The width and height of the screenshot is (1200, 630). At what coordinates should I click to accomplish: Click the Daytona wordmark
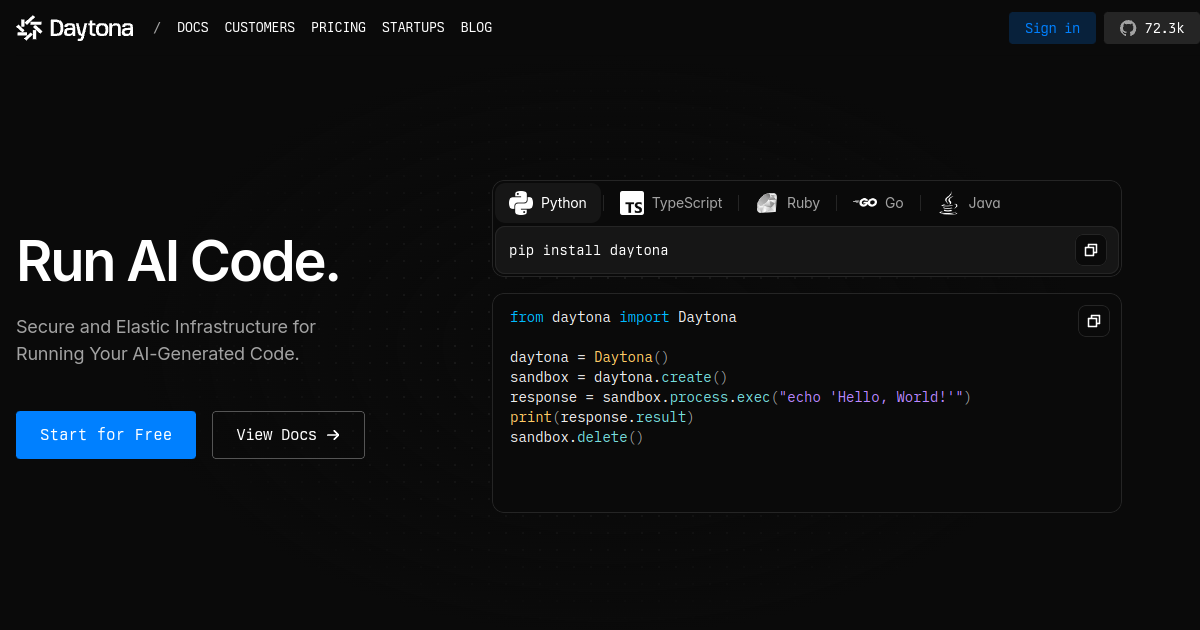click(x=91, y=29)
